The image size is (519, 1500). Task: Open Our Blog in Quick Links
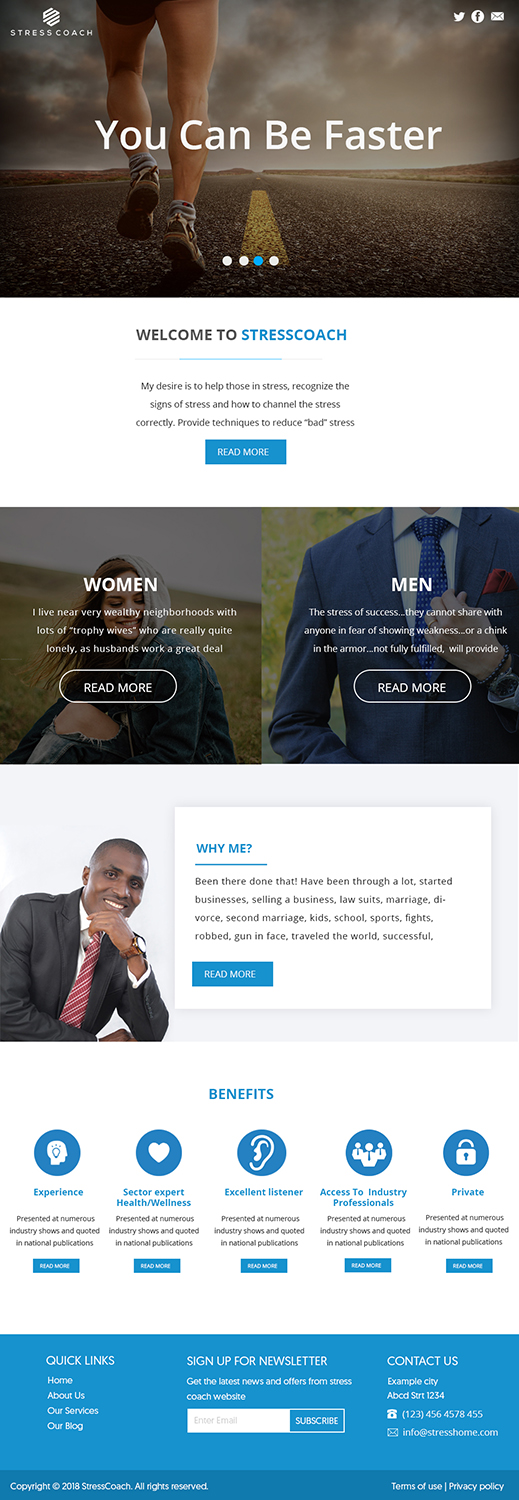[x=65, y=1426]
